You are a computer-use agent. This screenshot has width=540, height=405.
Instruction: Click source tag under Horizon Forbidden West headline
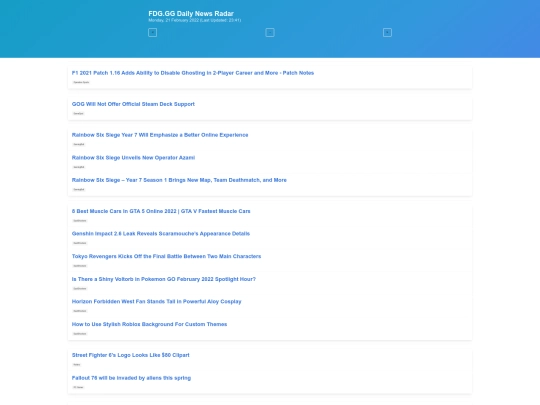coord(80,311)
